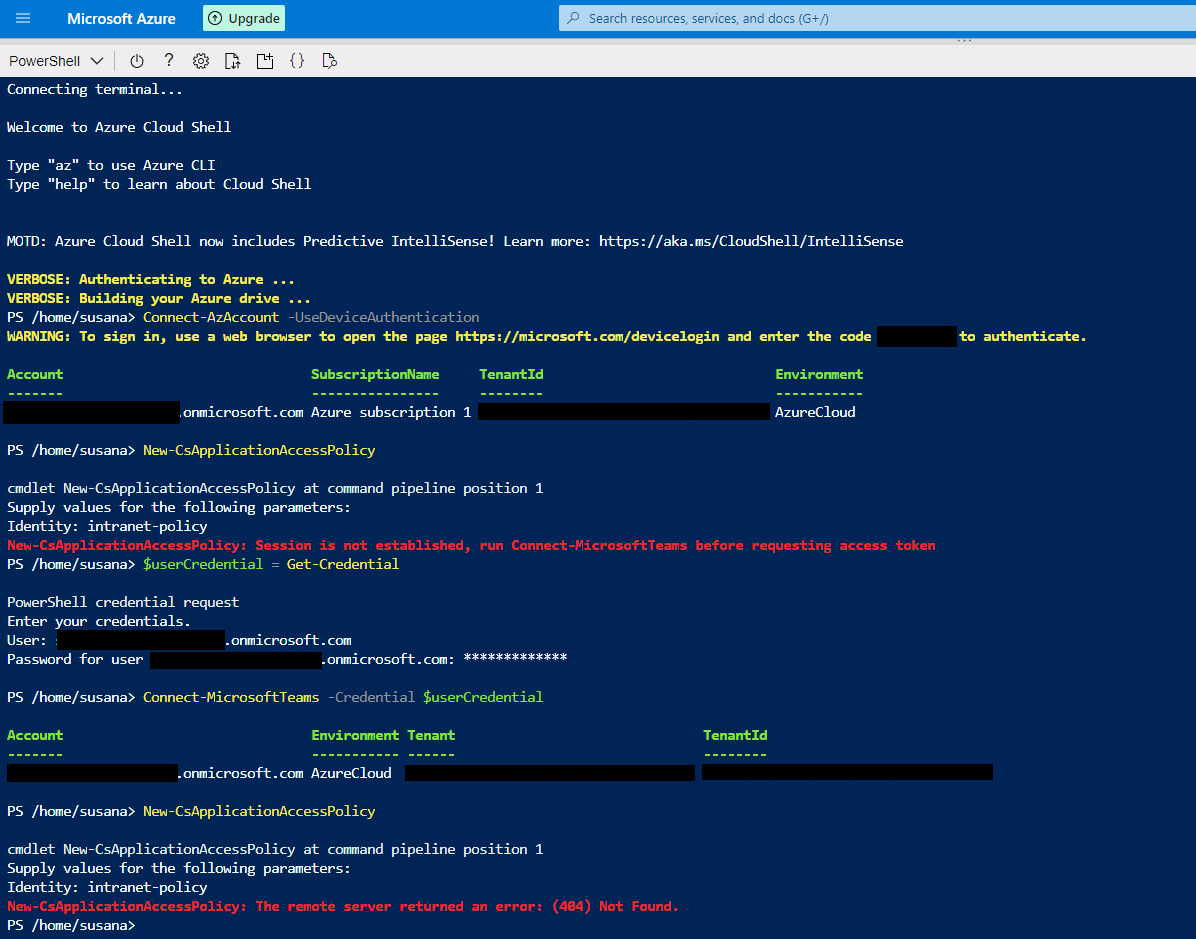Click the SubscriptionName column header

click(375, 375)
